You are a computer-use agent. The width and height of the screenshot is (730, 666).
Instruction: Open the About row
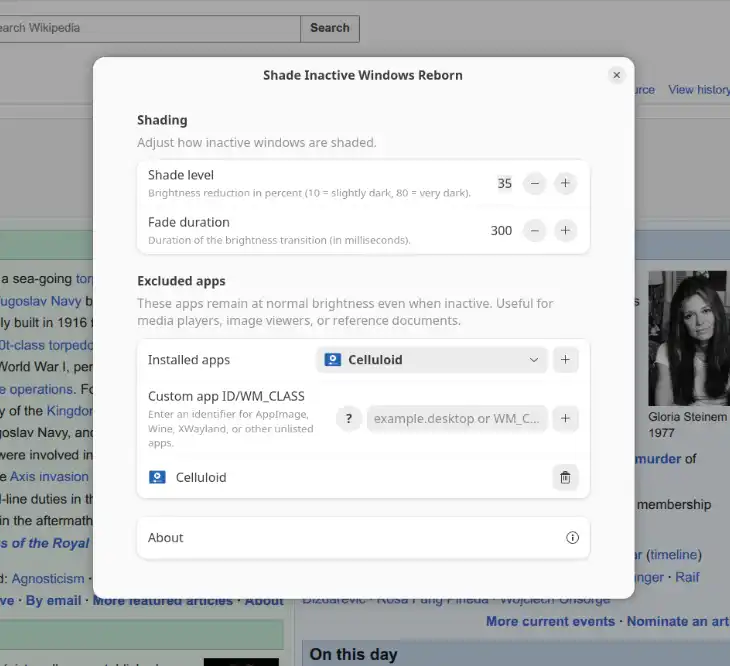(x=363, y=538)
